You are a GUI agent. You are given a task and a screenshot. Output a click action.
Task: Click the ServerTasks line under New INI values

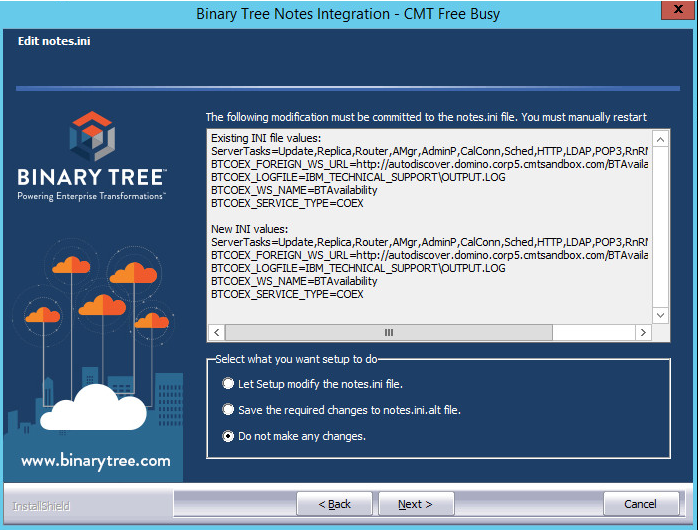[429, 242]
